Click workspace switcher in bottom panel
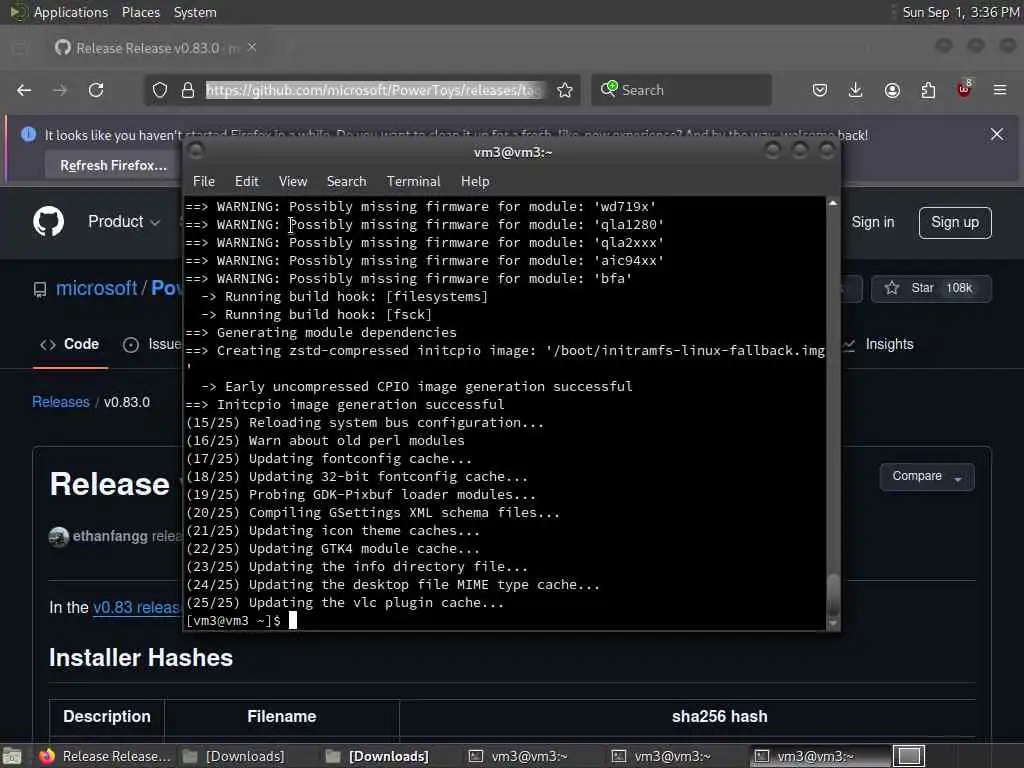The height and width of the screenshot is (768, 1024). (908, 756)
